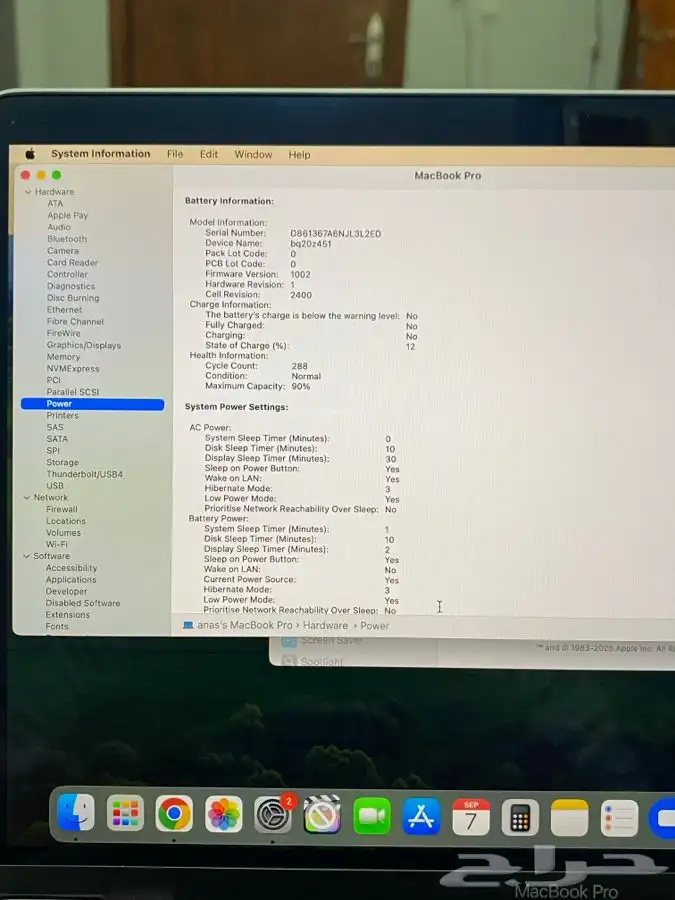
Task: Select Memory in the sidebar
Action: 63,356
